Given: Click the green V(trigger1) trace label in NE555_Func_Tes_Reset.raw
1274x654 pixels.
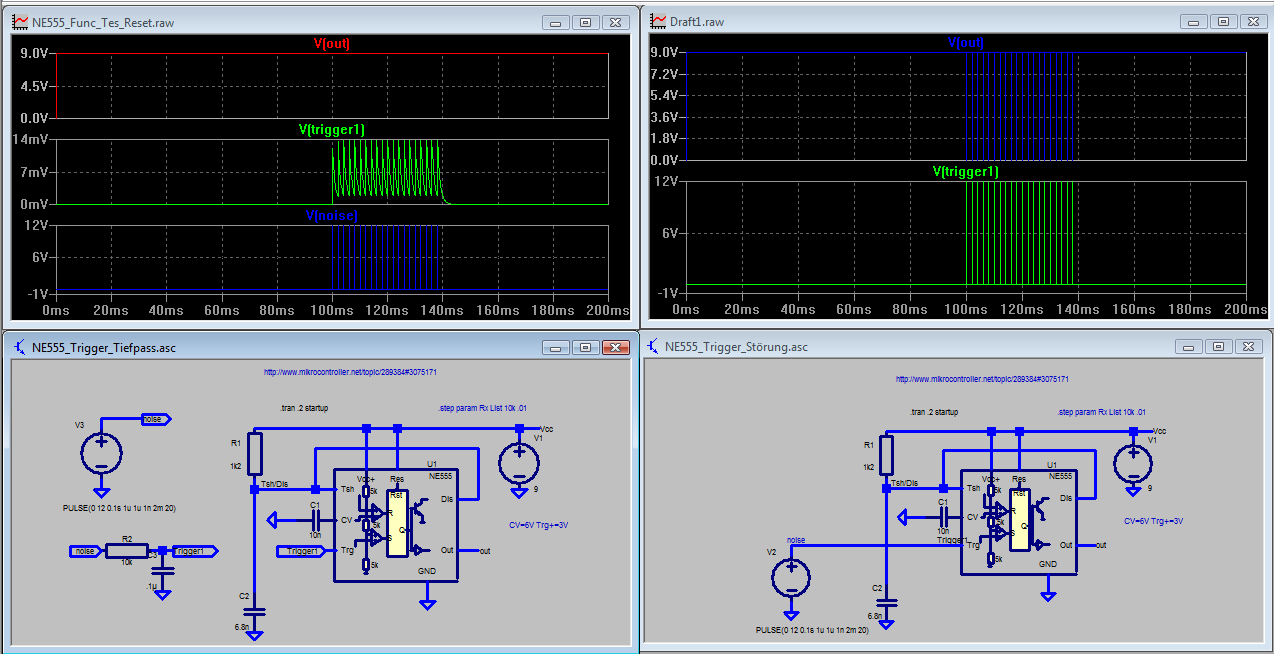Looking at the screenshot, I should click(x=331, y=129).
